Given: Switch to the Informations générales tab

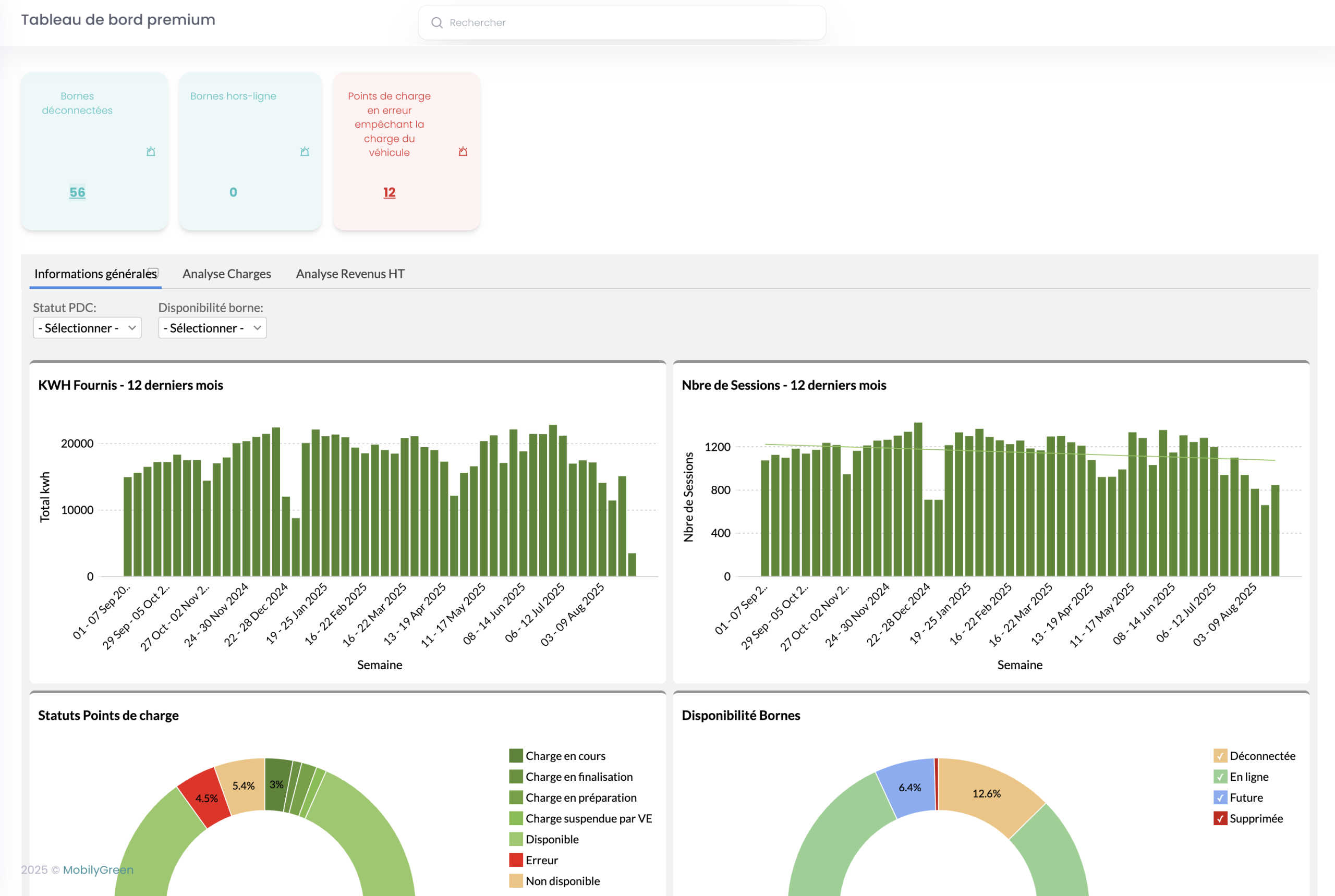Looking at the screenshot, I should (95, 274).
